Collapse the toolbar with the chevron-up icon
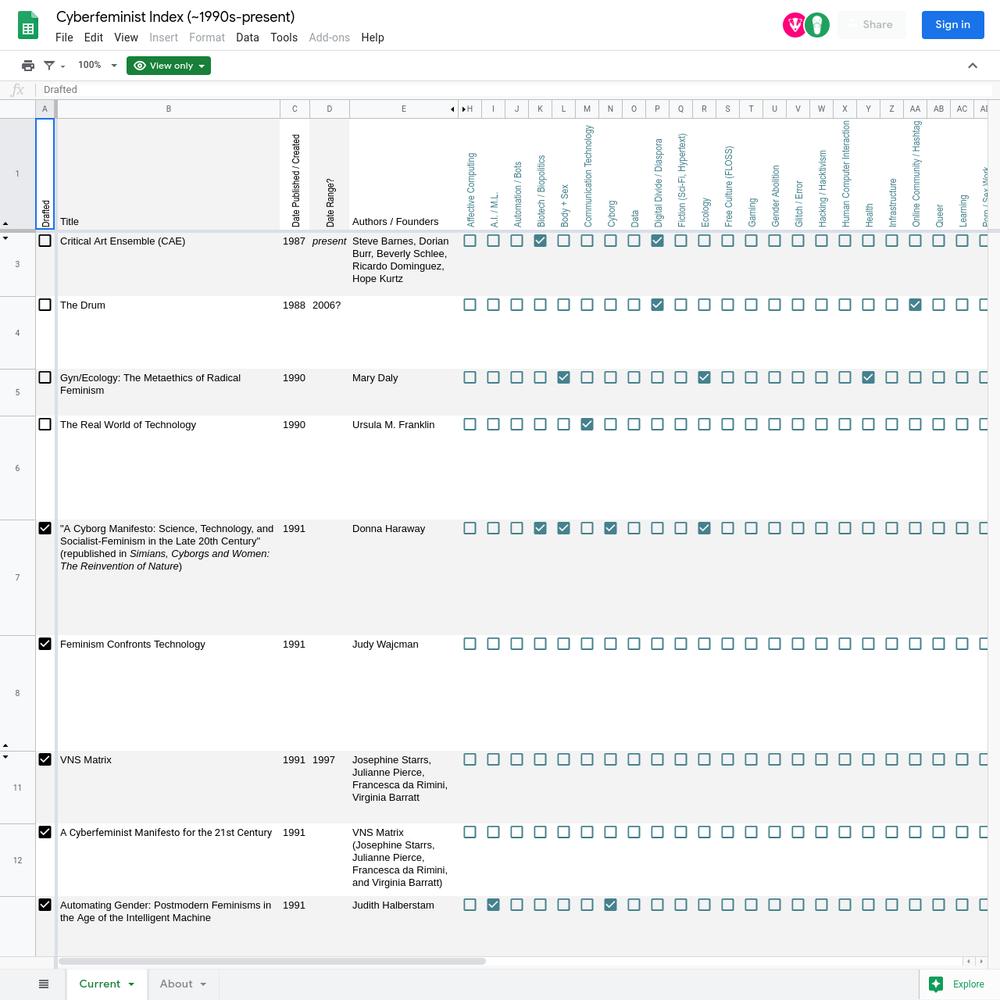This screenshot has width=1000, height=1000. 972,66
